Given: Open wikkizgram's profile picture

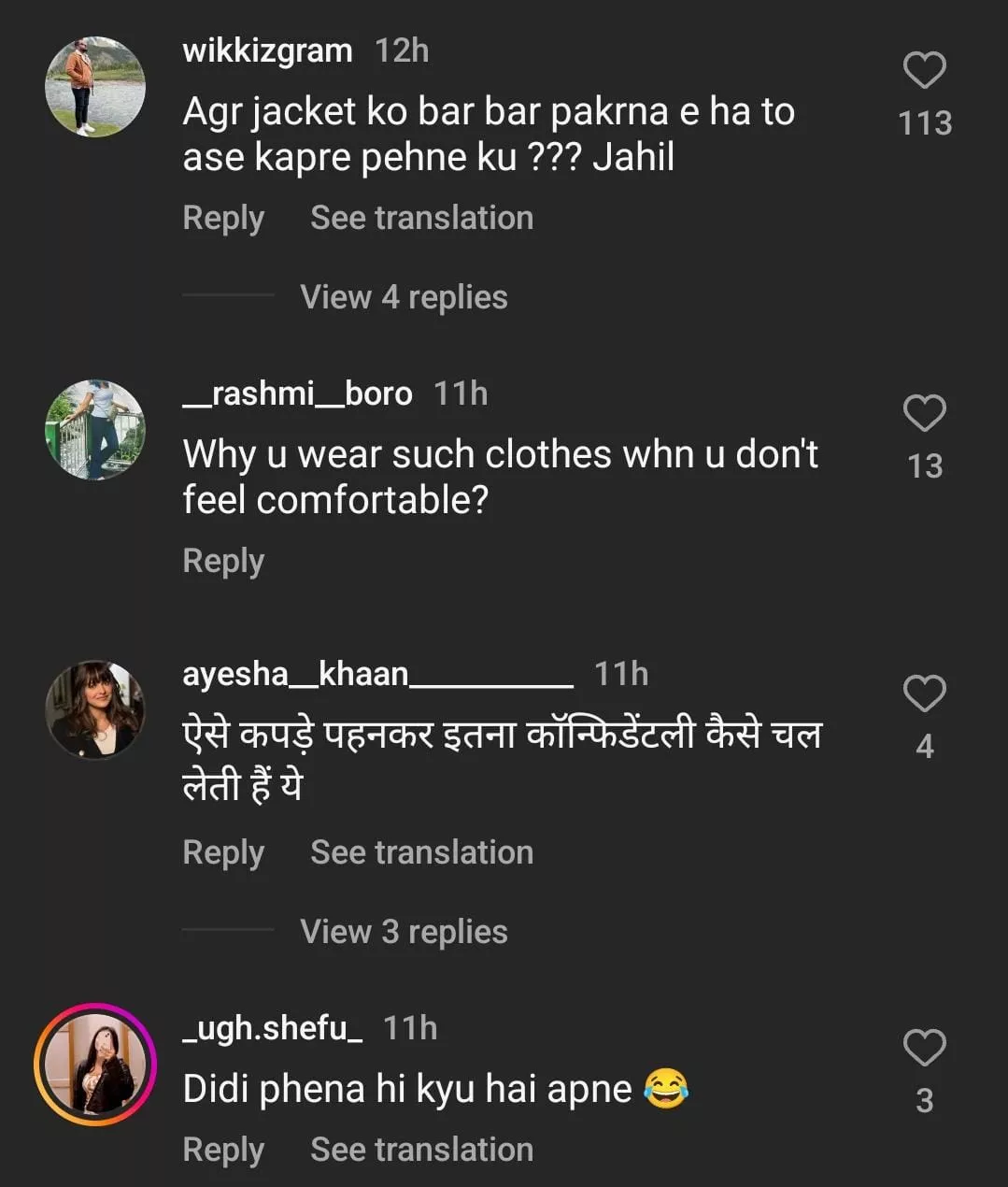Looking at the screenshot, I should point(95,87).
